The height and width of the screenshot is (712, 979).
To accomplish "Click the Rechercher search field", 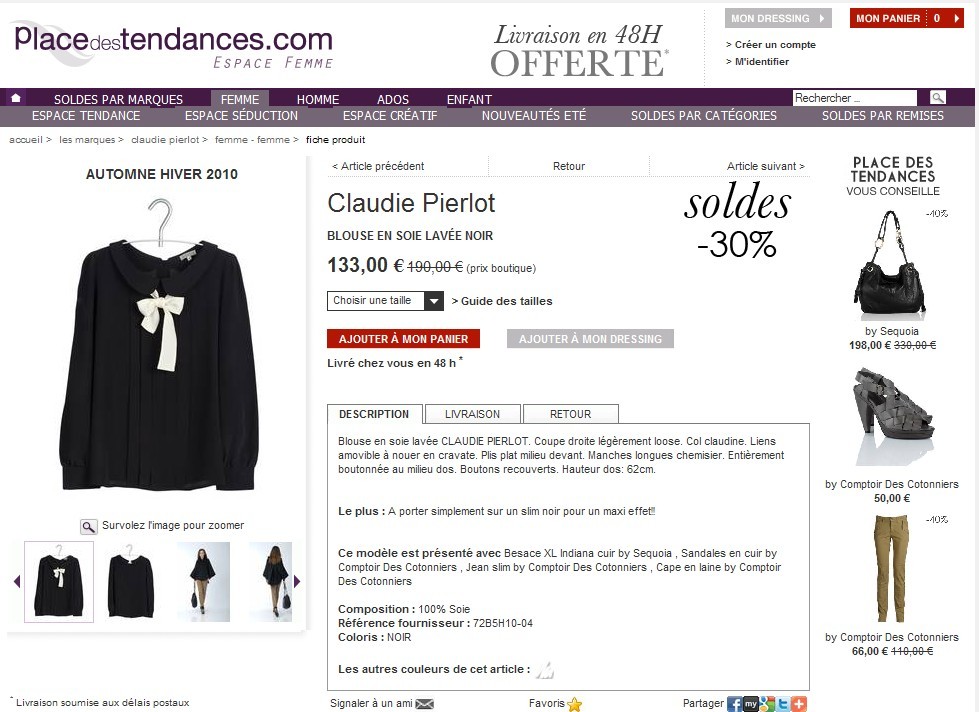I will point(855,98).
